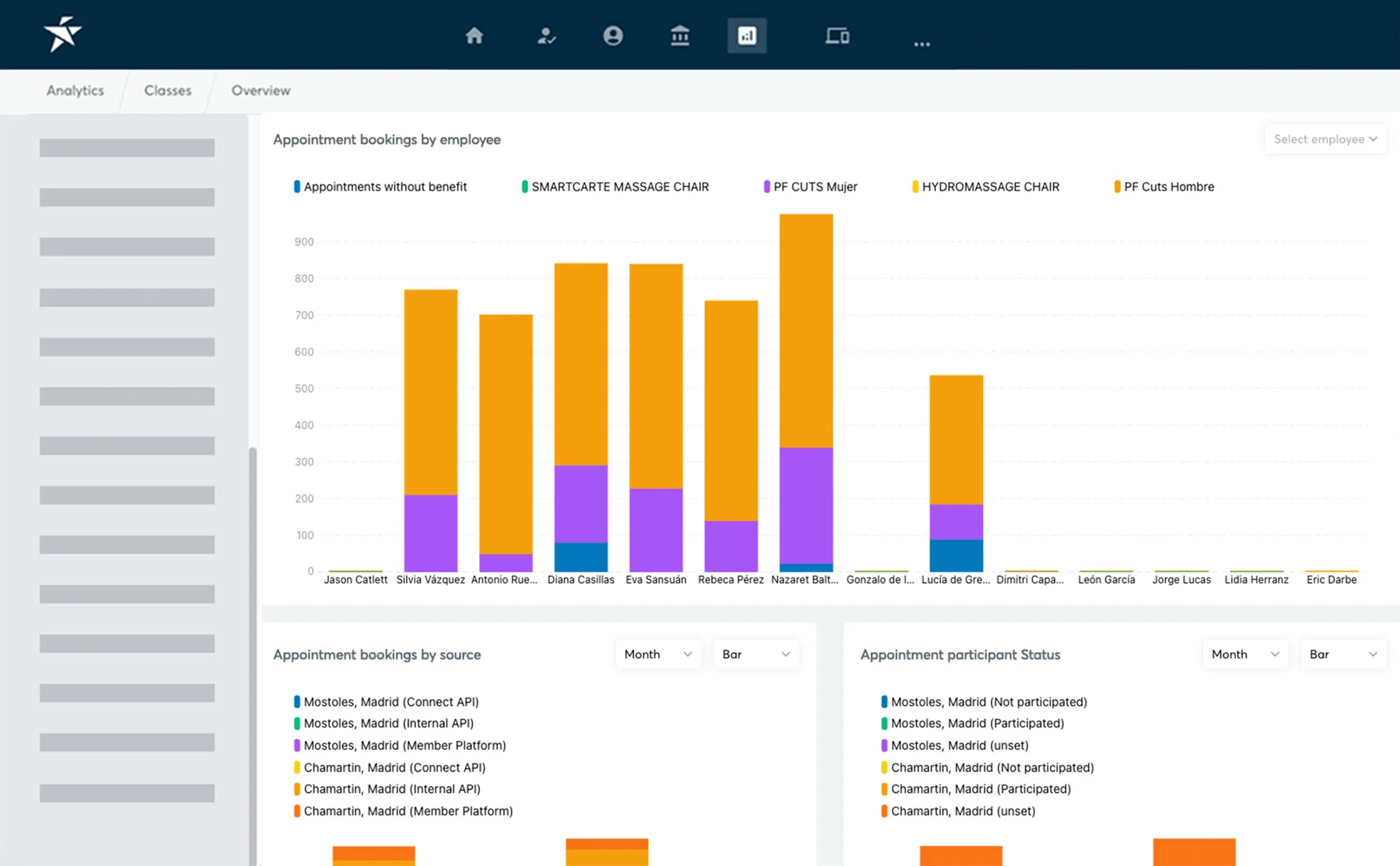1400x866 pixels.
Task: Toggle the PF CUTS Mujer legend
Action: pyautogui.click(x=814, y=187)
